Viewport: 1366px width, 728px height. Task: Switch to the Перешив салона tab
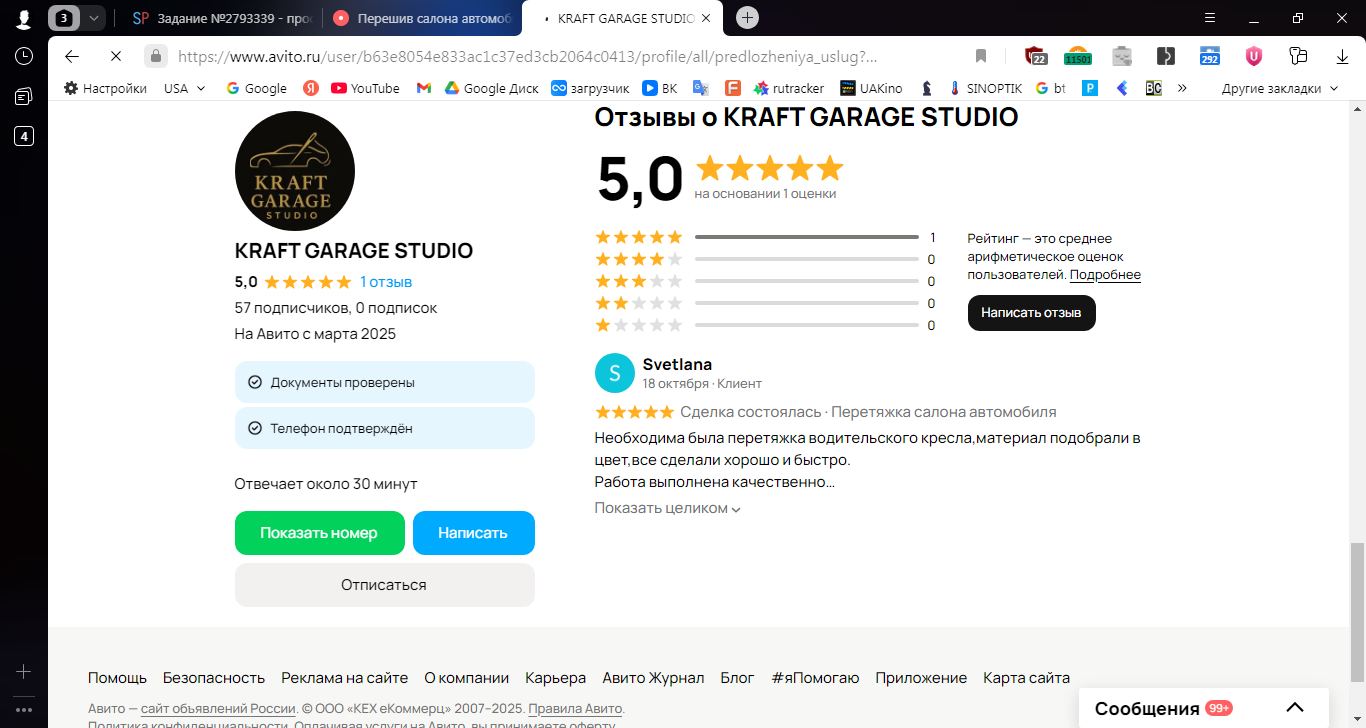(424, 18)
